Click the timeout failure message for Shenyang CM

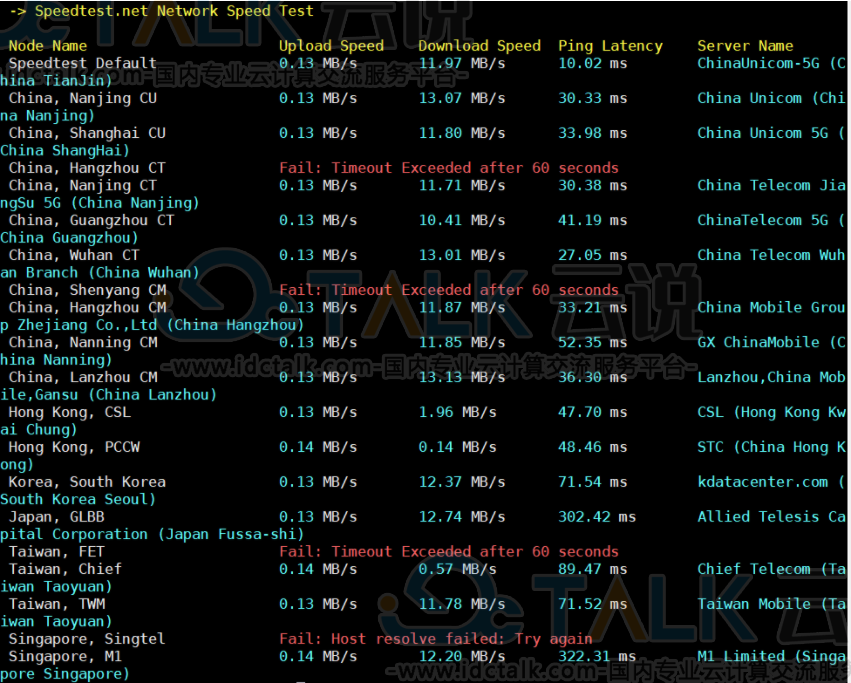[x=449, y=290]
